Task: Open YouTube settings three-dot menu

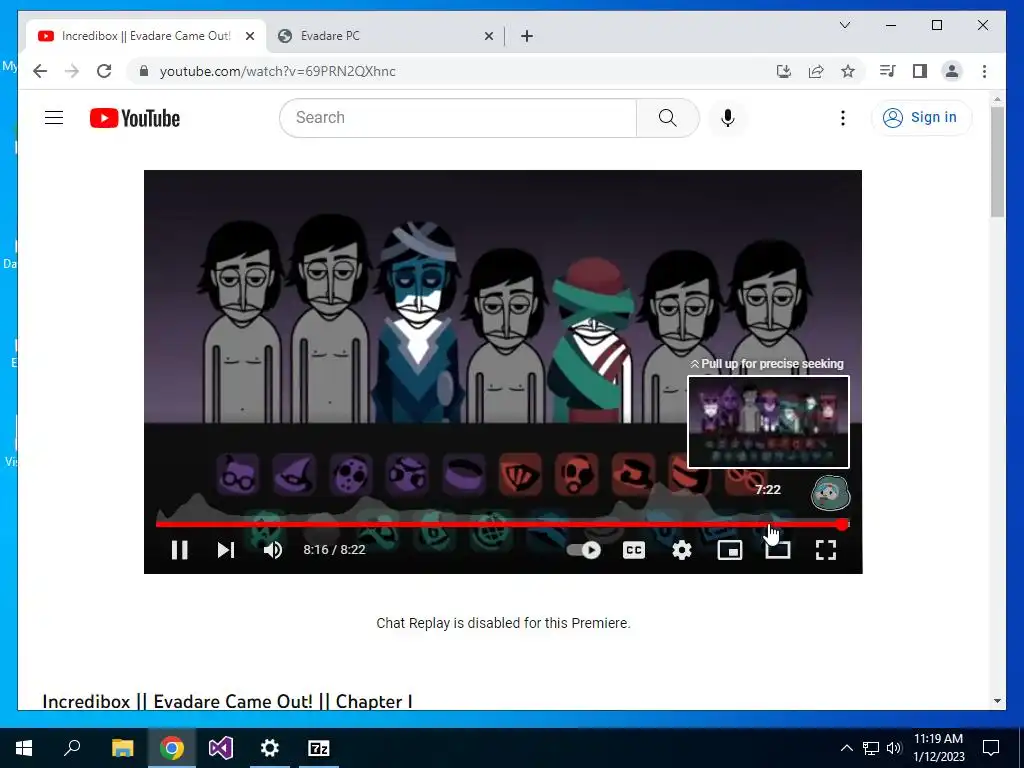Action: [x=842, y=118]
